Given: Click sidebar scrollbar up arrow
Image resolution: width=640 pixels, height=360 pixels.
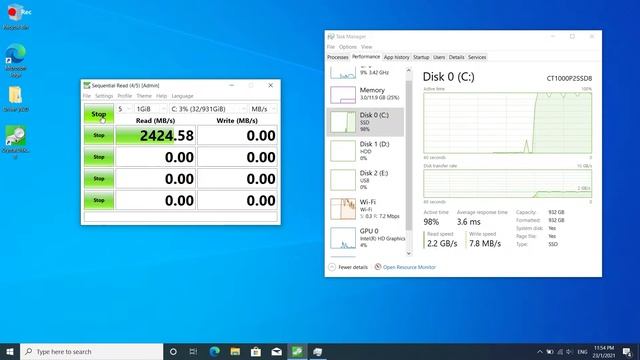Looking at the screenshot, I should pyautogui.click(x=409, y=70).
